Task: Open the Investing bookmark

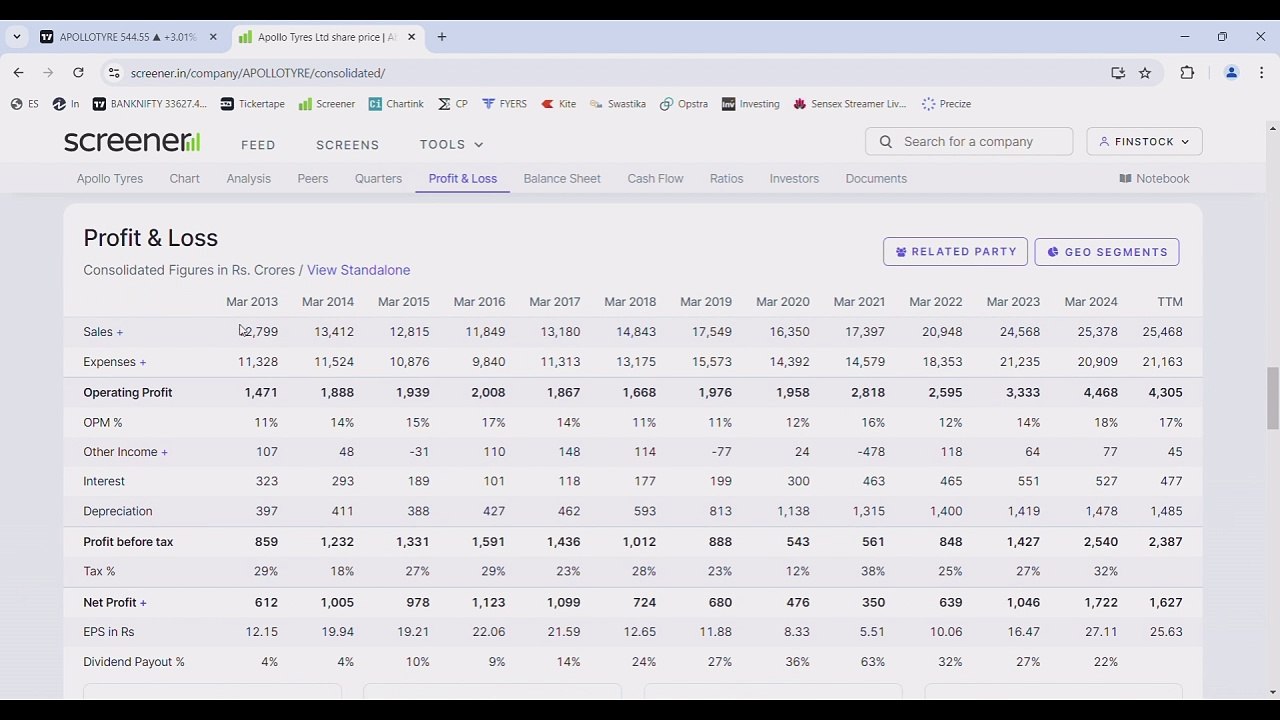Action: (x=751, y=104)
